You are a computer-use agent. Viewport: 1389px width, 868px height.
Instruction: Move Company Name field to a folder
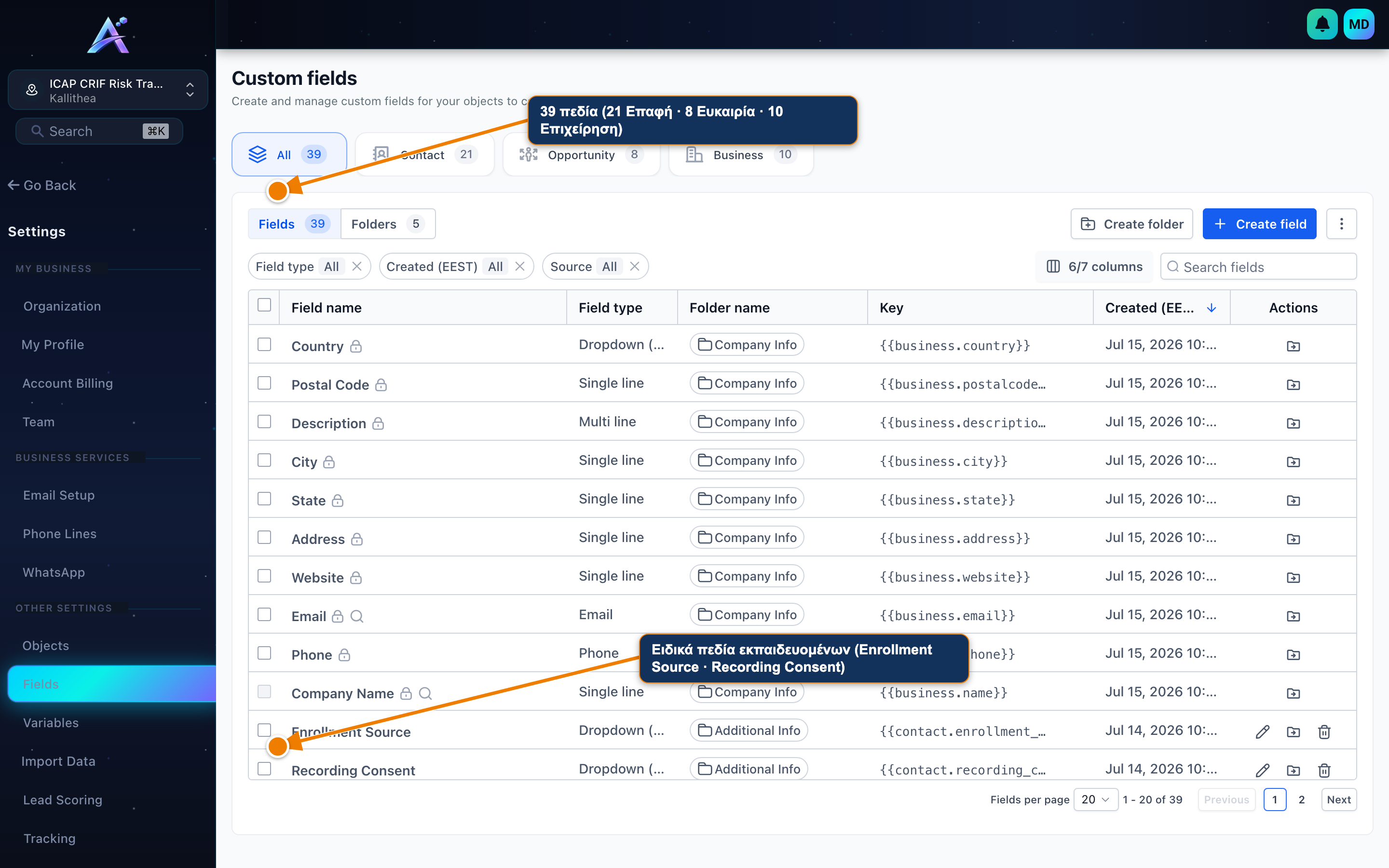tap(1293, 693)
